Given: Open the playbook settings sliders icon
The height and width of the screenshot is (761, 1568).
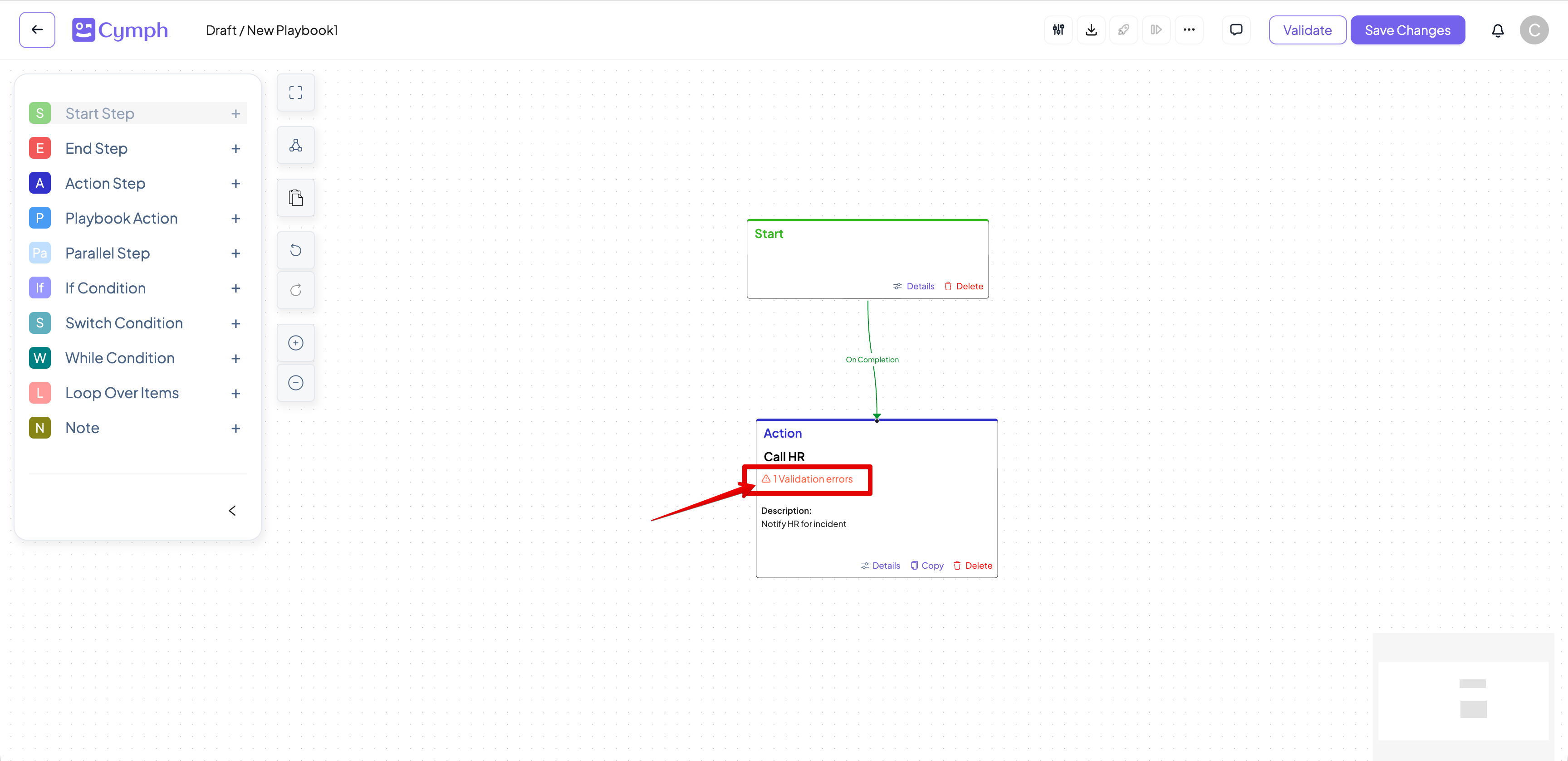Looking at the screenshot, I should click(1058, 29).
